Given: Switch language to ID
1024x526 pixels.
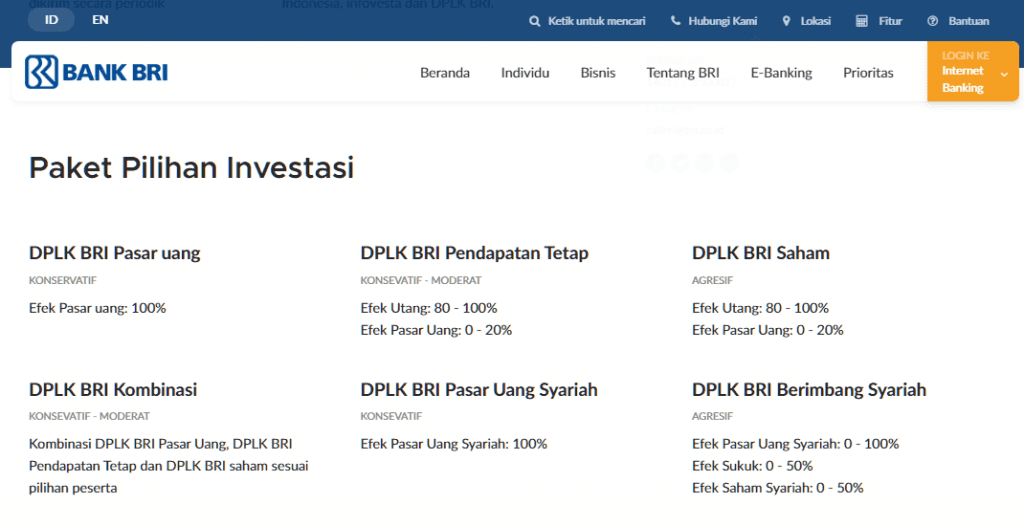Looking at the screenshot, I should (51, 20).
